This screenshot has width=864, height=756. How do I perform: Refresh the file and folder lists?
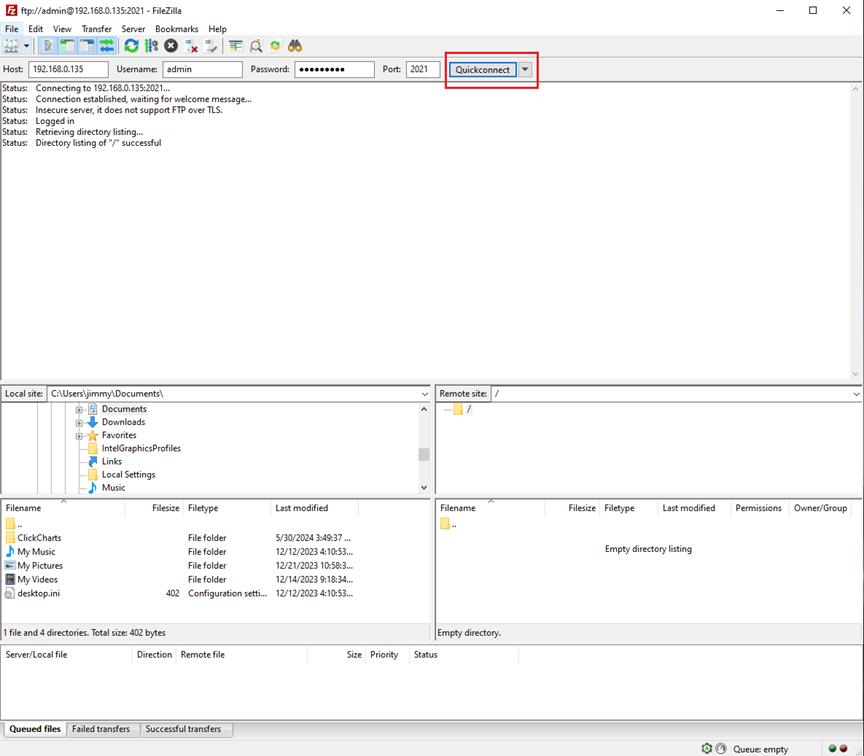tap(131, 46)
